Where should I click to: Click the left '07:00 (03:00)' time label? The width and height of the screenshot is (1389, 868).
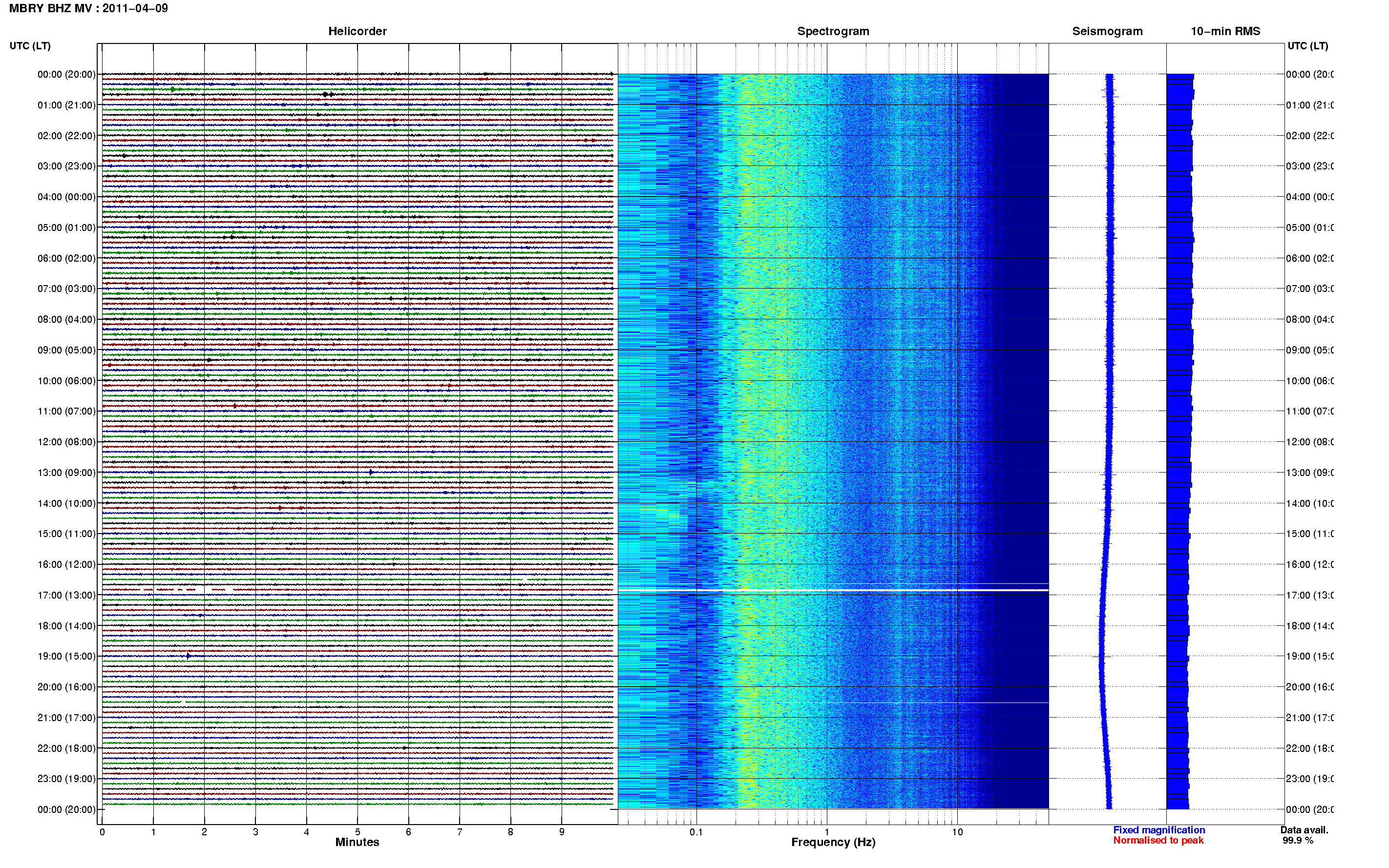(x=66, y=289)
